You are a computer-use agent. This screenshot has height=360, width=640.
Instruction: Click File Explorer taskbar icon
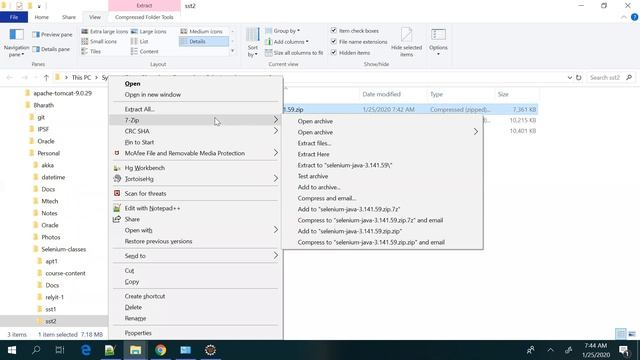[136, 350]
